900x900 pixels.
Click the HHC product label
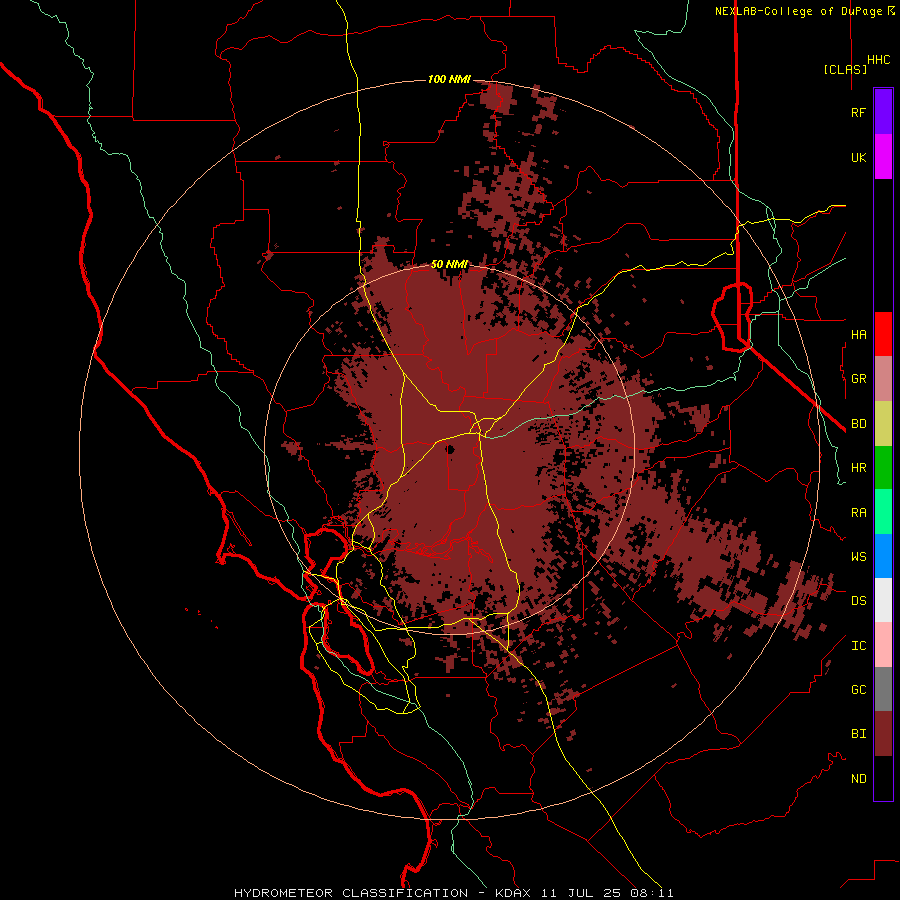[x=878, y=60]
